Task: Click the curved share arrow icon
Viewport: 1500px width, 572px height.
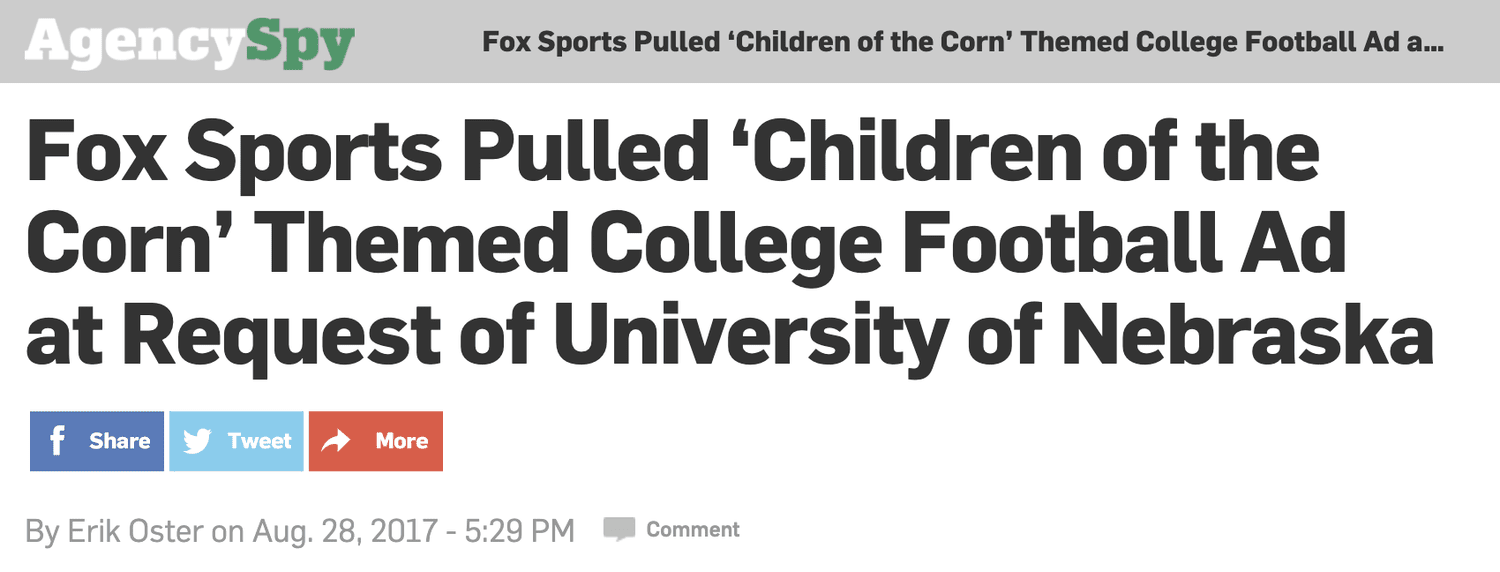Action: [336, 441]
